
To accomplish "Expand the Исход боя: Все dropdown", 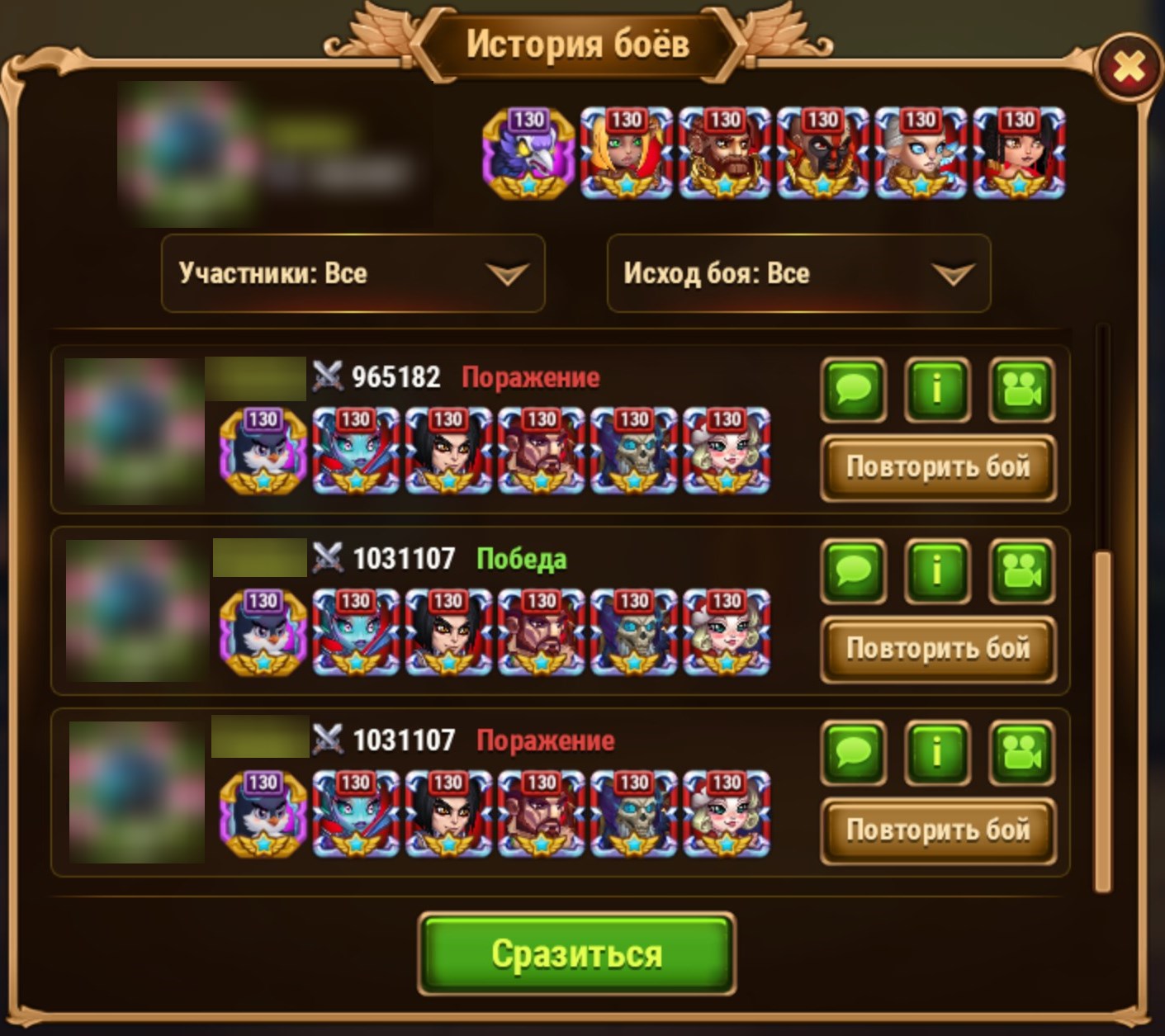I will pos(798,273).
